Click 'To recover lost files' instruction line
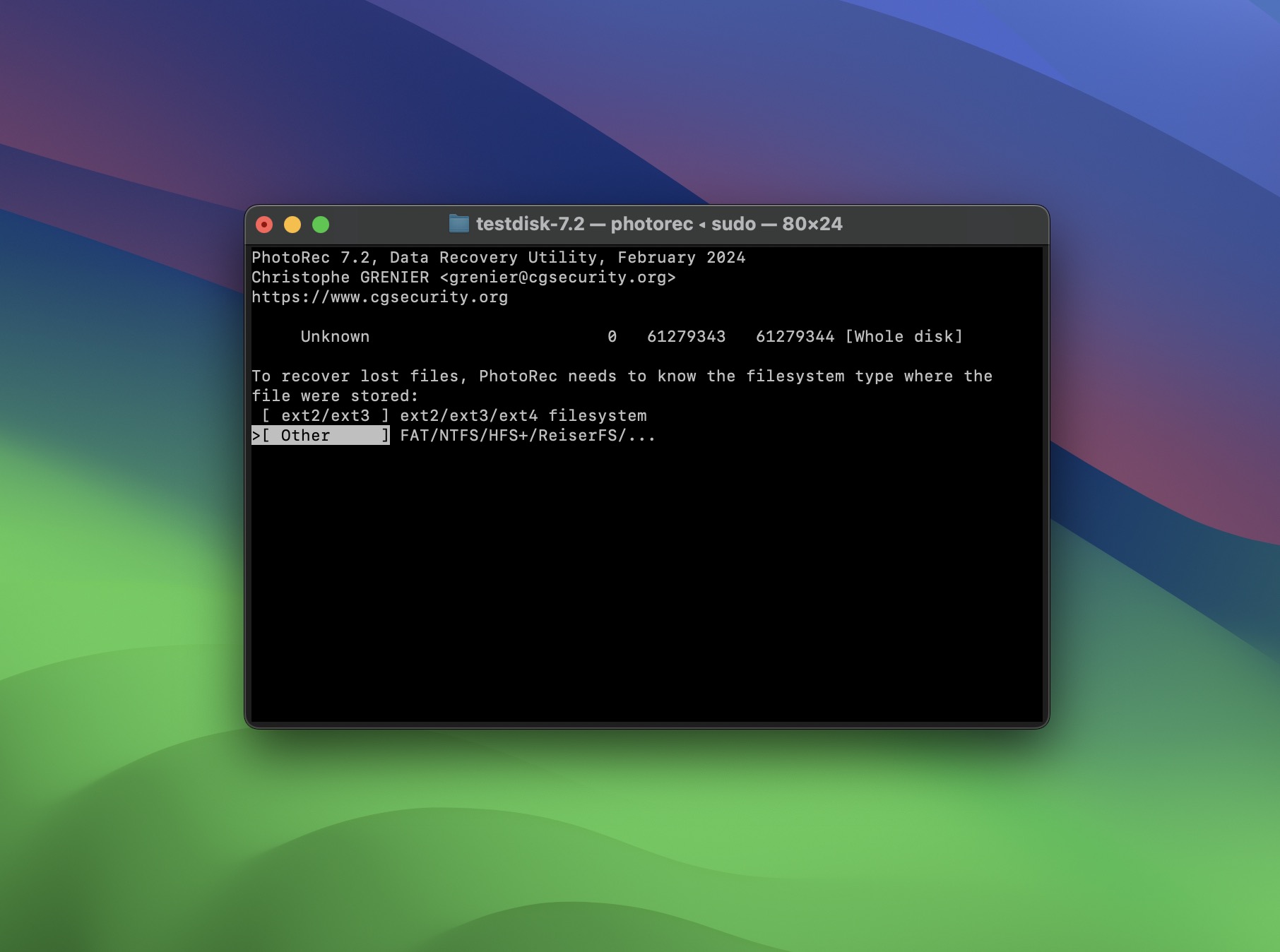The width and height of the screenshot is (1280, 952). tap(622, 376)
